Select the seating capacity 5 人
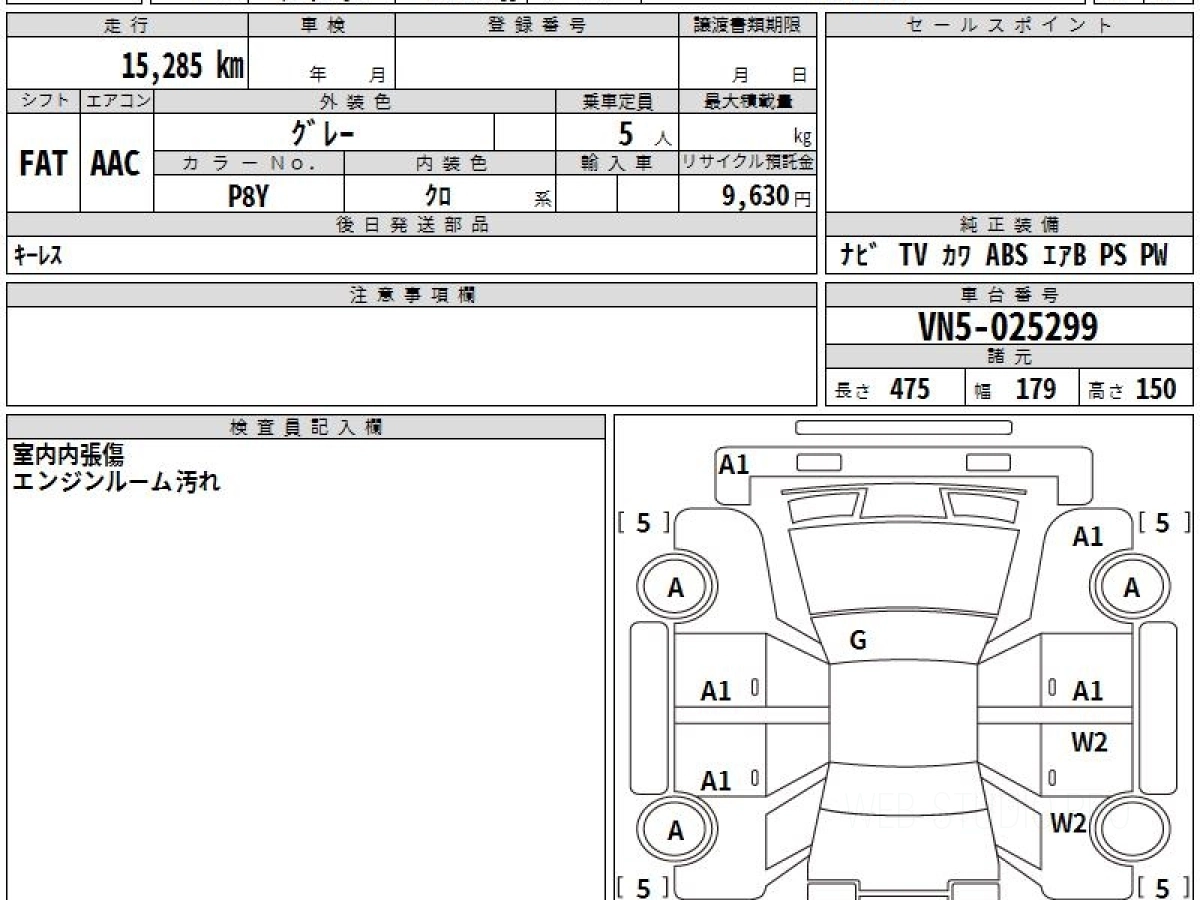 644,134
